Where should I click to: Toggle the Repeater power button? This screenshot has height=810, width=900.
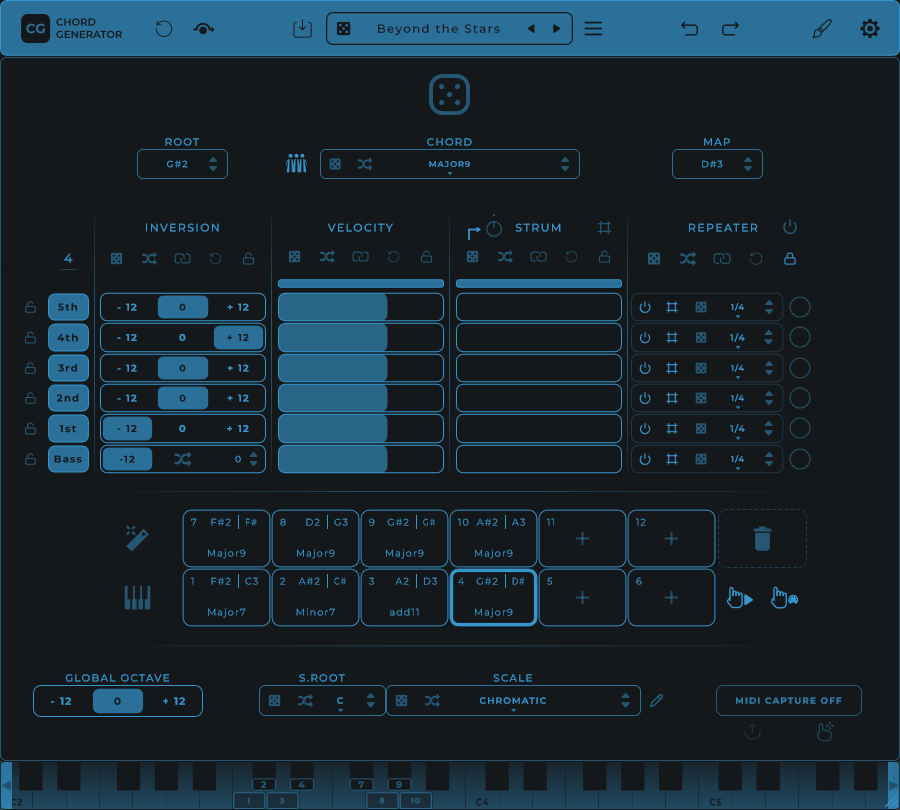790,228
